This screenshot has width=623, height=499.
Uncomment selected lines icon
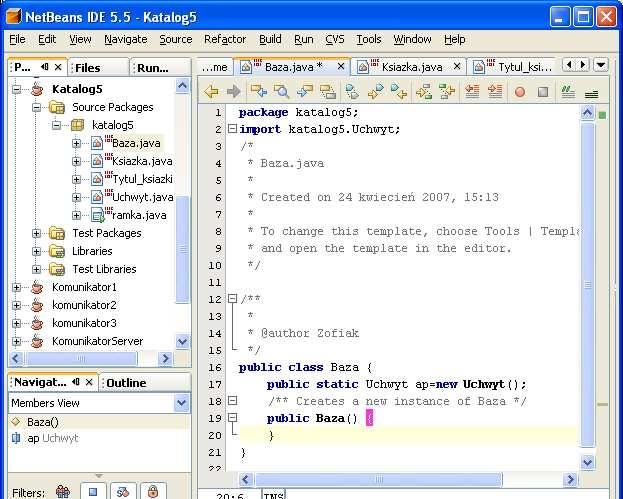[592, 94]
